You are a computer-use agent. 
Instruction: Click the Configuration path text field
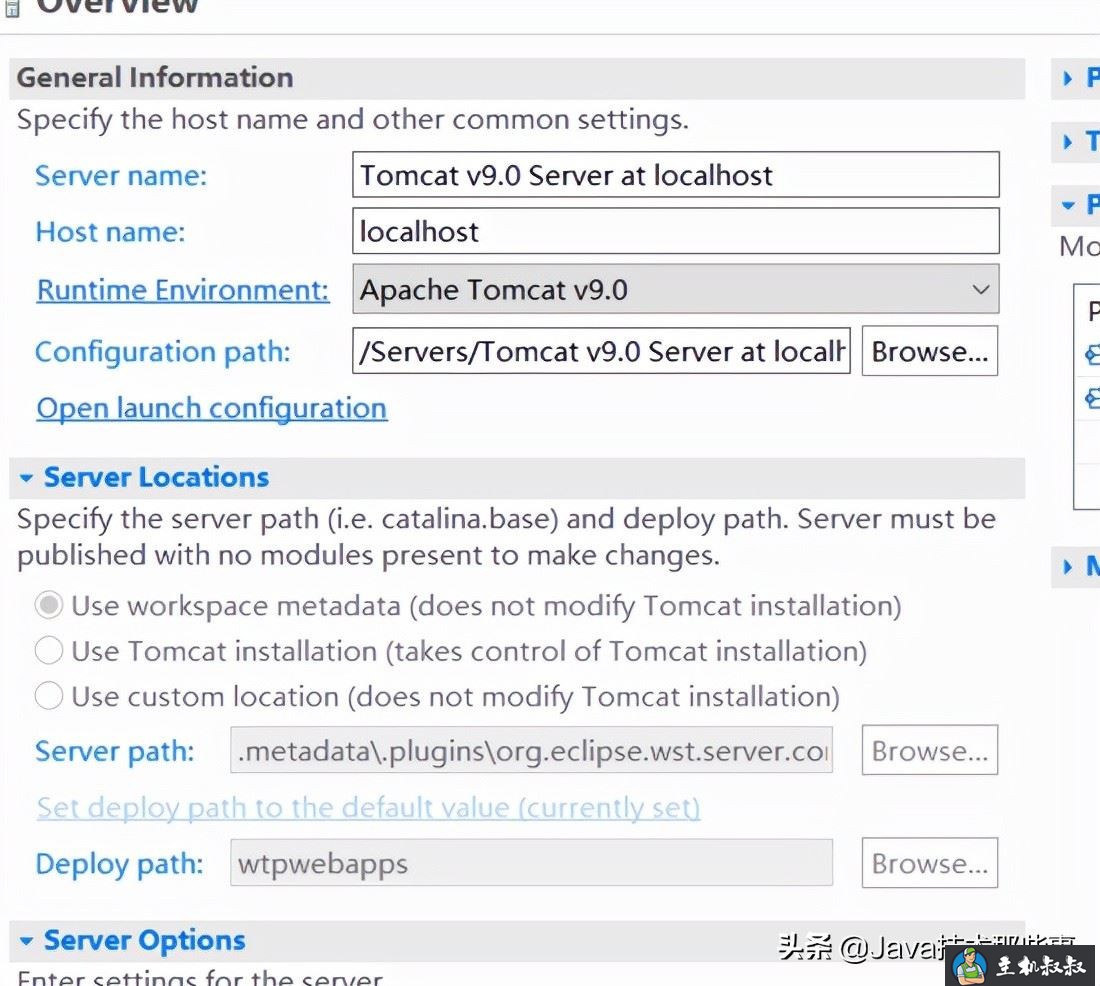point(601,351)
